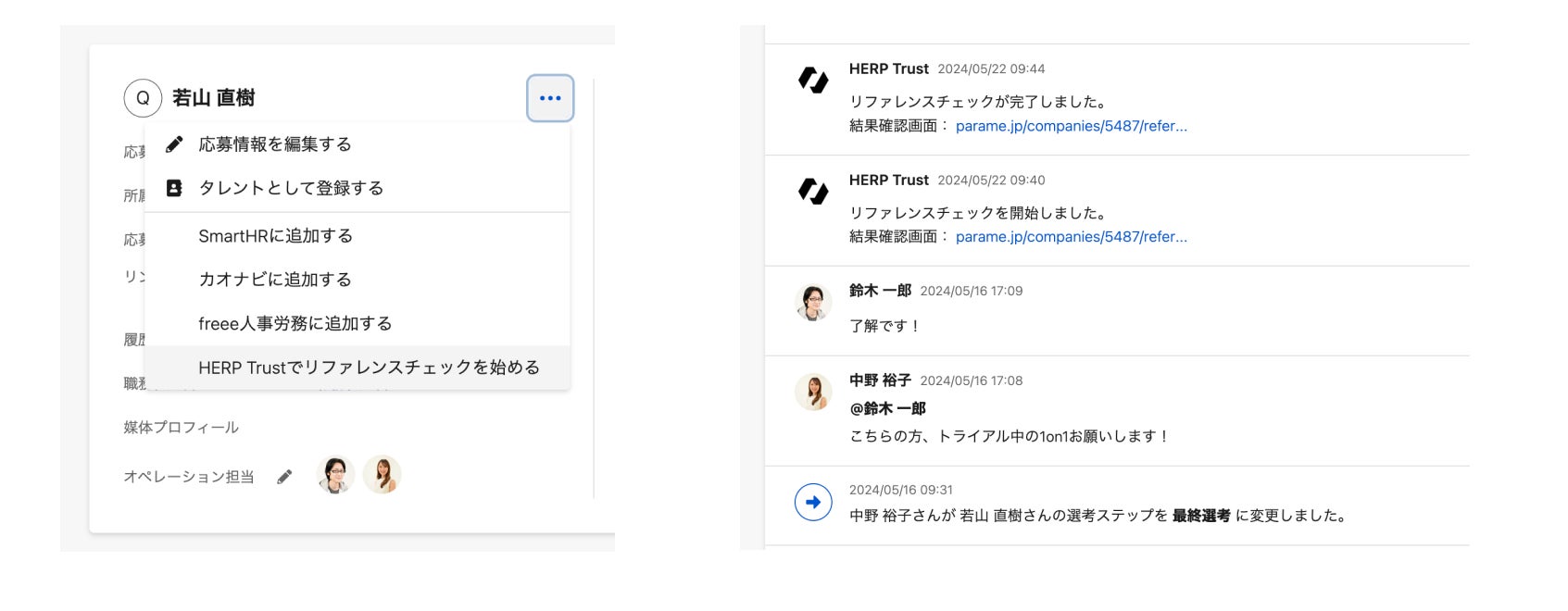The width and height of the screenshot is (1568, 611).
Task: Click the blue arrow step-change icon
Action: tap(813, 503)
